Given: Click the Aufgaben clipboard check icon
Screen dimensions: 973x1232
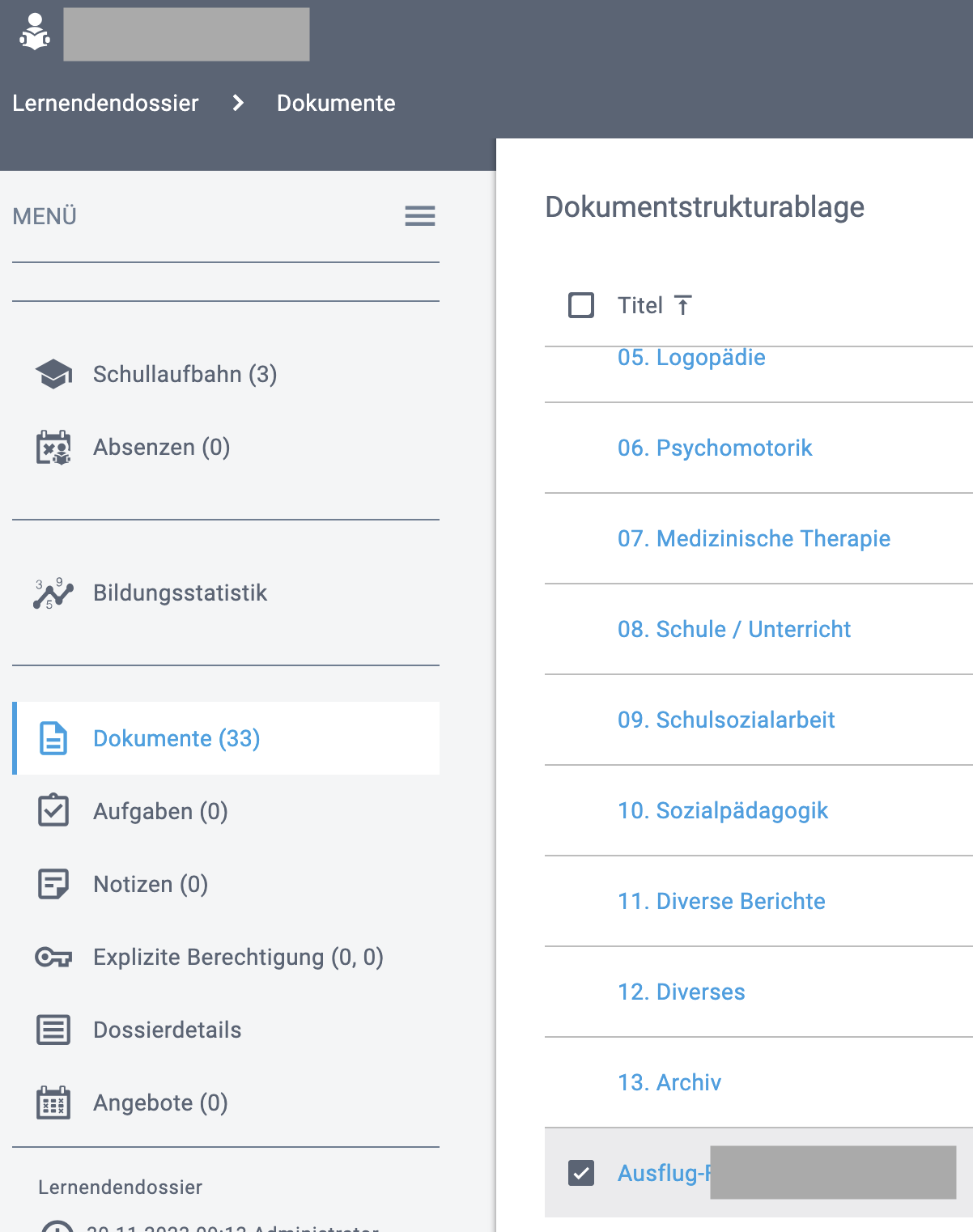Looking at the screenshot, I should point(53,811).
